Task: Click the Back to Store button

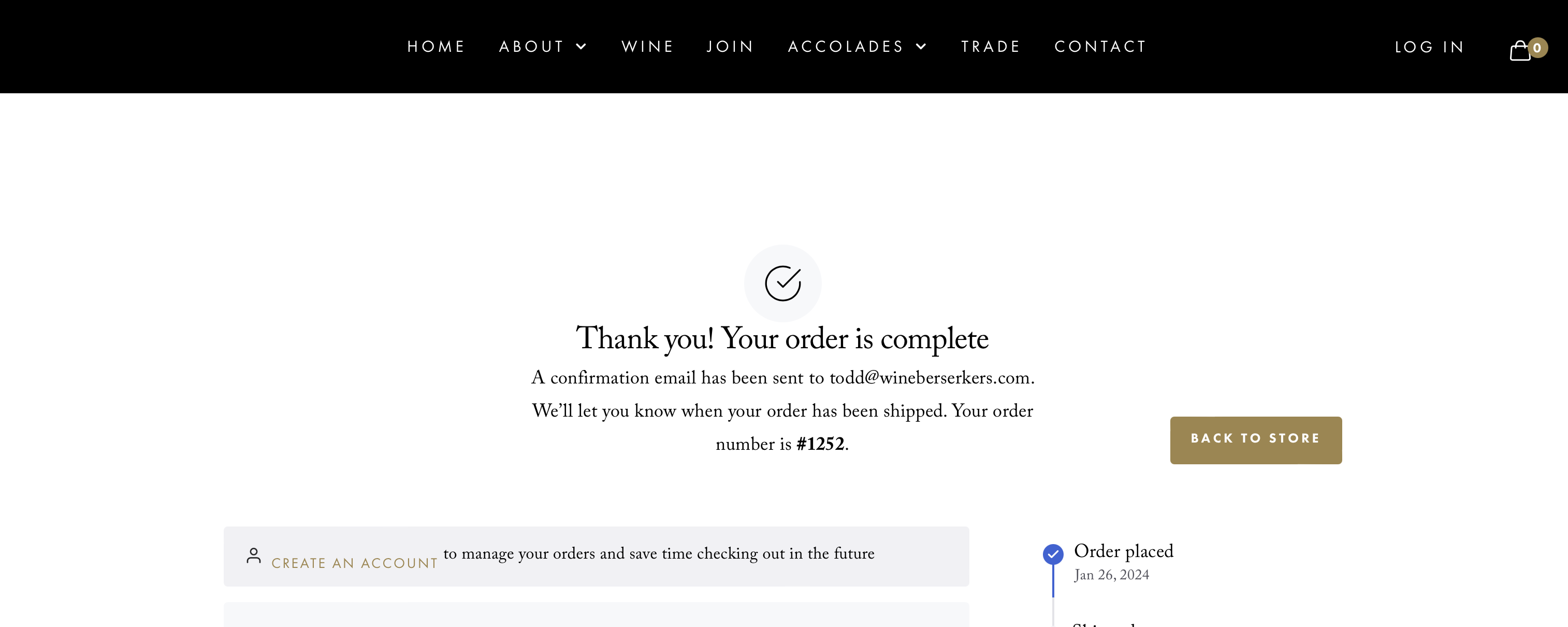Action: 1256,440
